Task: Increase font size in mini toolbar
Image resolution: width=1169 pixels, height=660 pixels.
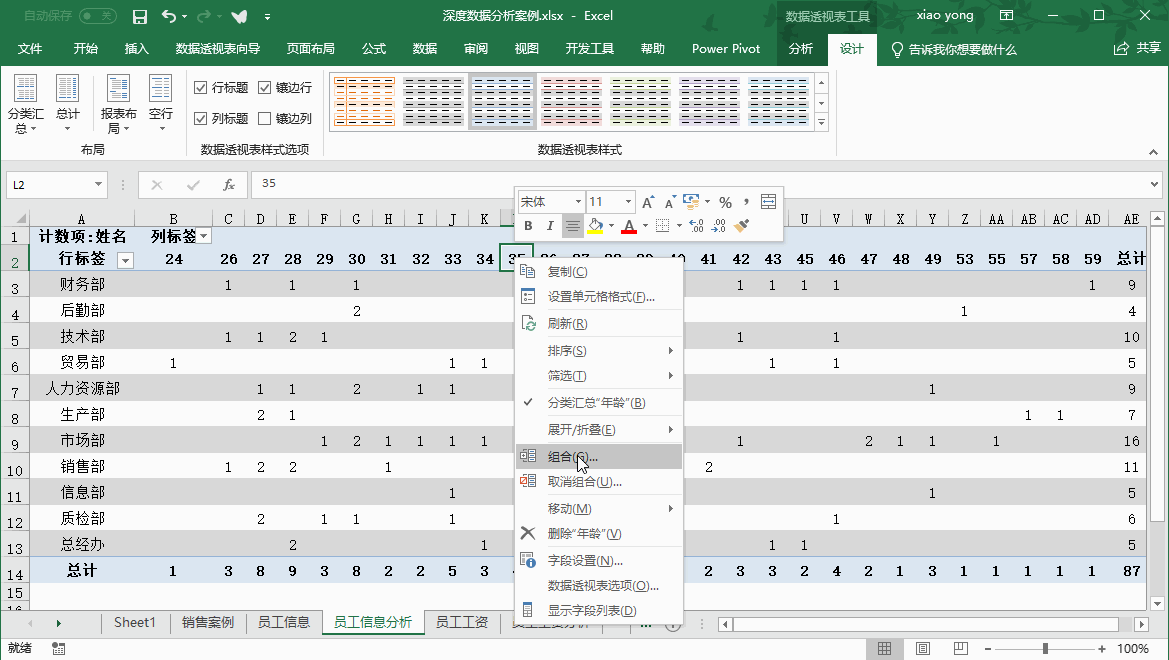Action: click(x=648, y=202)
